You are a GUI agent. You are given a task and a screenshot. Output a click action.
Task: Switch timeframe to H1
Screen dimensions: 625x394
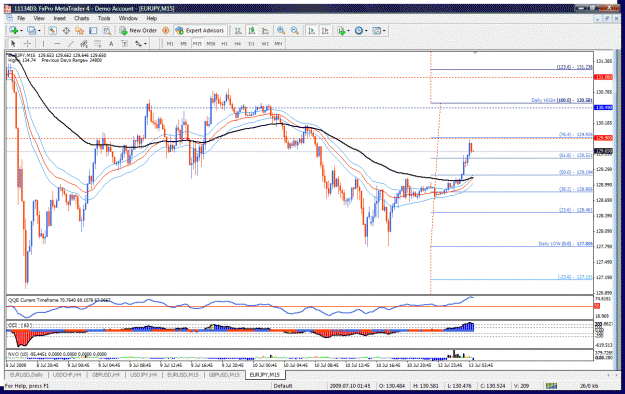point(224,43)
